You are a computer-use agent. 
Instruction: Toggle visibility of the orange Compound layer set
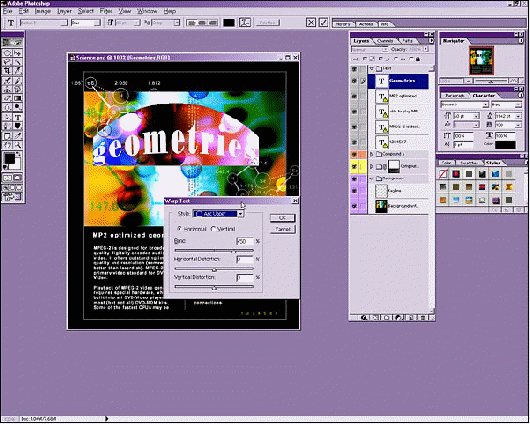[354, 154]
